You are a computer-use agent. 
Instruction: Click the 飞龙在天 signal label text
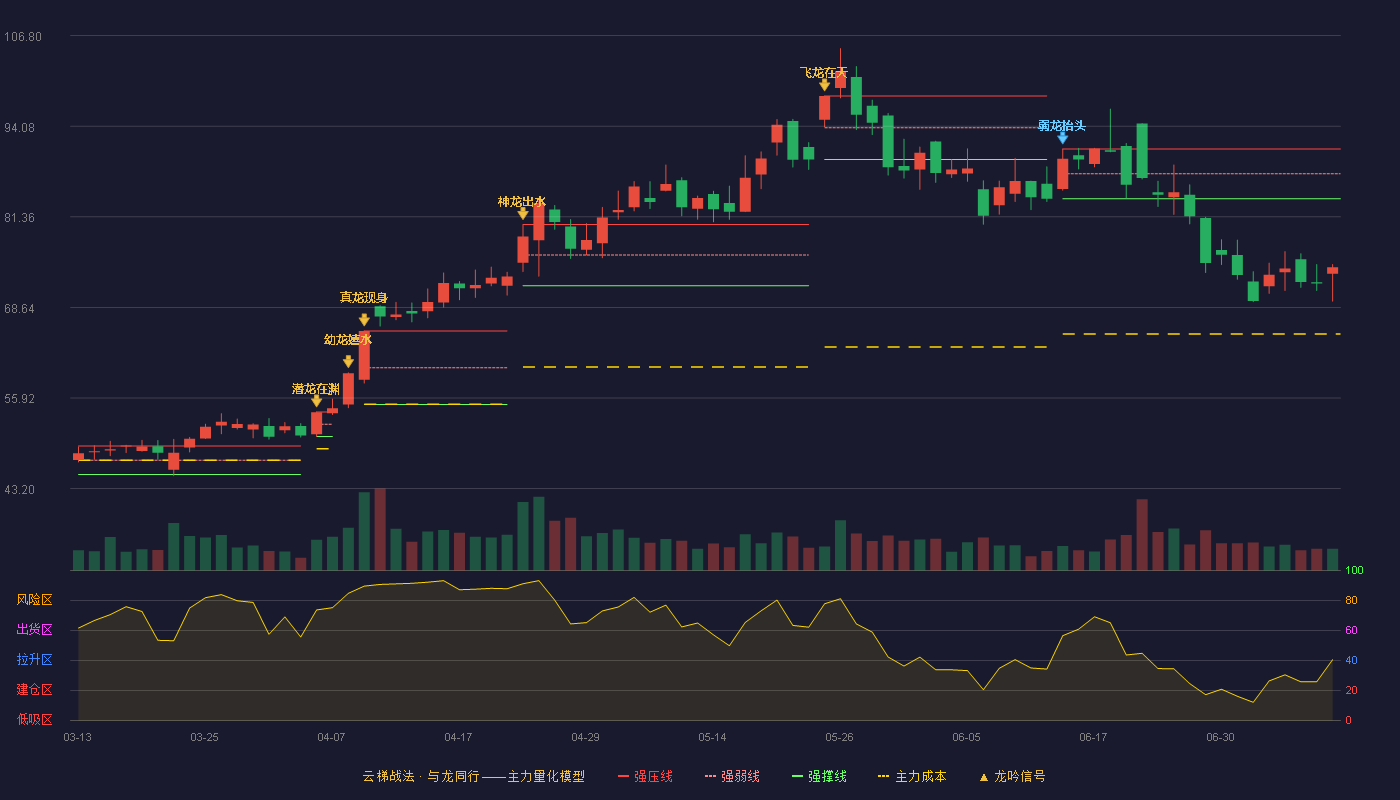click(x=824, y=72)
